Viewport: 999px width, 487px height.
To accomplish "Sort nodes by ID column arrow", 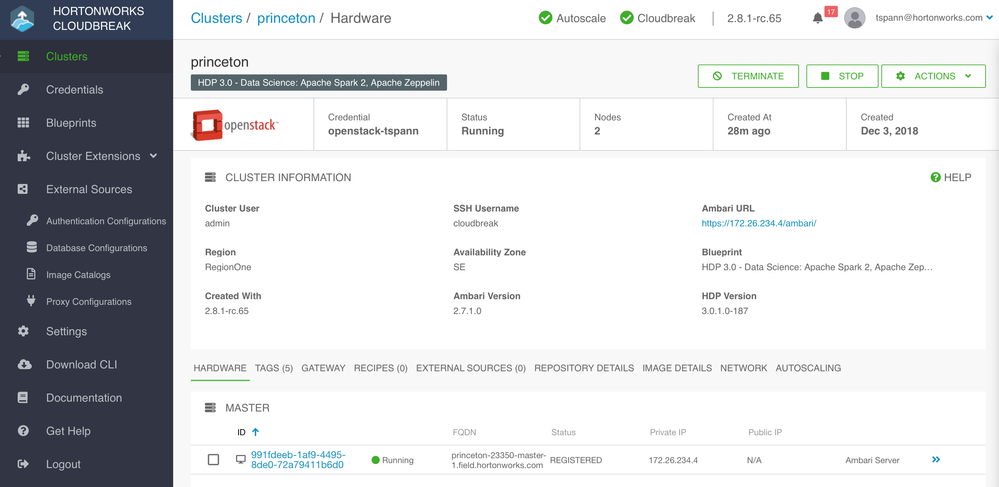I will (x=255, y=433).
